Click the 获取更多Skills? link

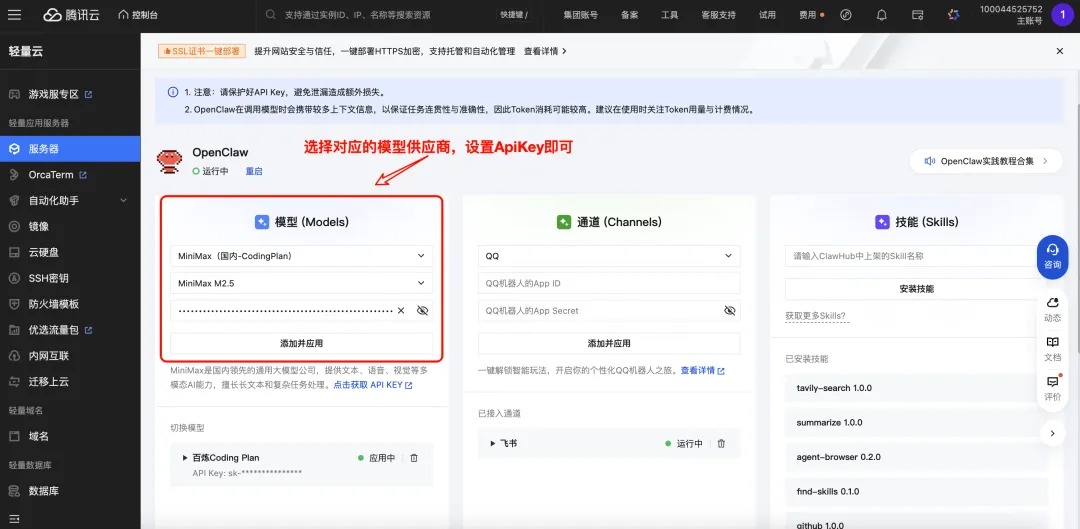coord(816,316)
